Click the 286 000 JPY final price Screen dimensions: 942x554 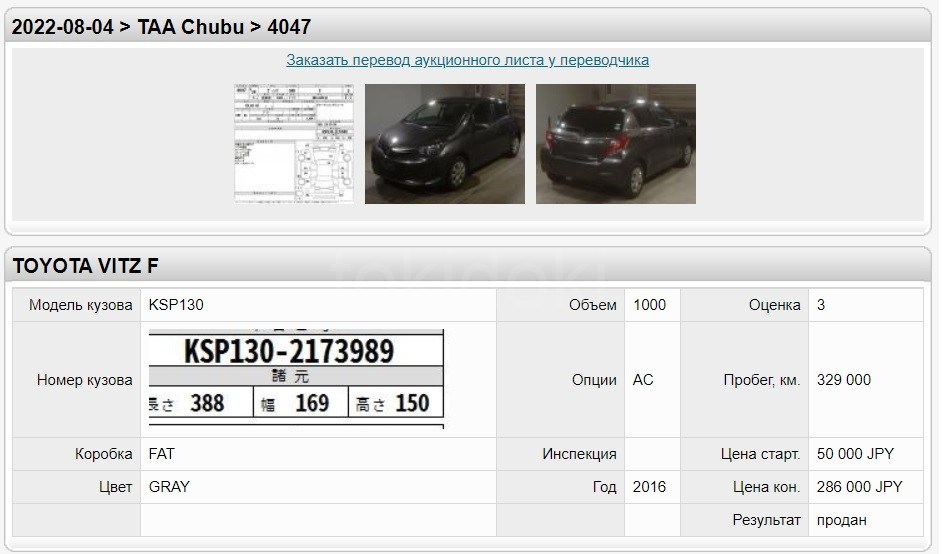pyautogui.click(x=860, y=487)
